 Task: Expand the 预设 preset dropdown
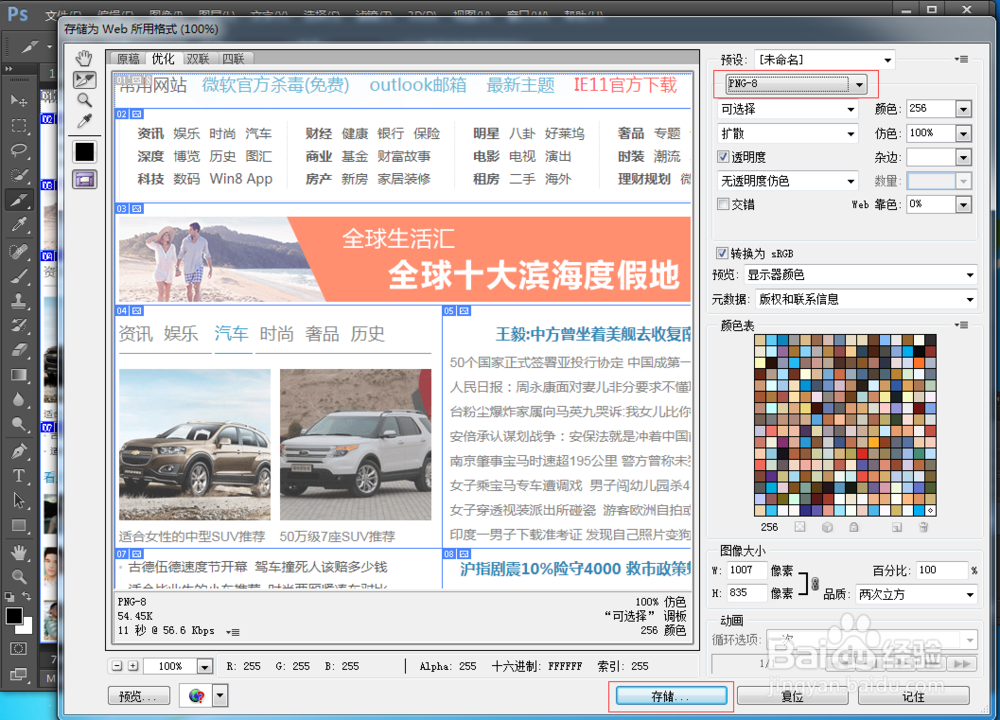coord(890,58)
